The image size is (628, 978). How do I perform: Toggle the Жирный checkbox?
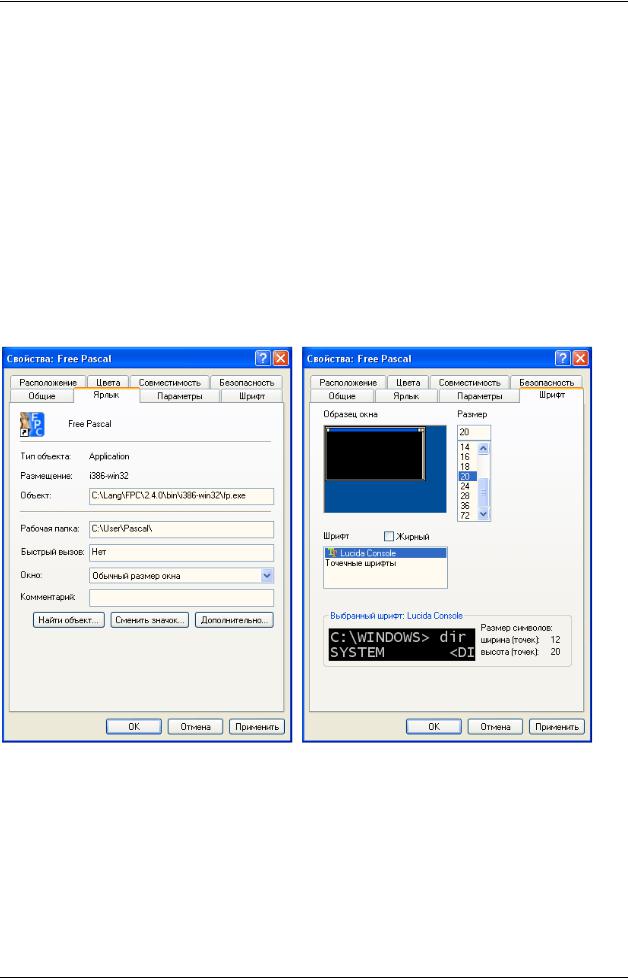[389, 536]
